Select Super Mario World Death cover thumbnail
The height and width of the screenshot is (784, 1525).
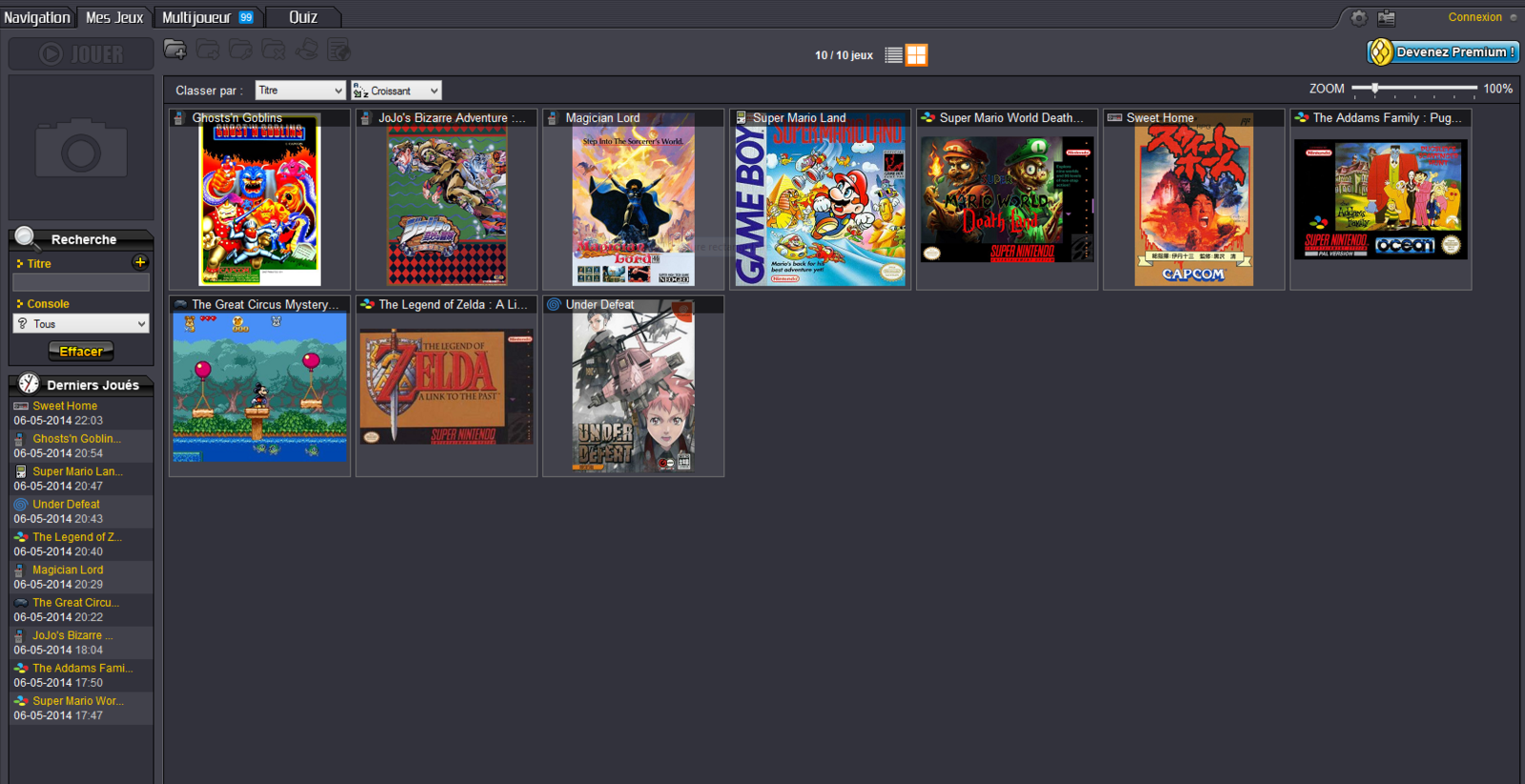[x=1006, y=199]
